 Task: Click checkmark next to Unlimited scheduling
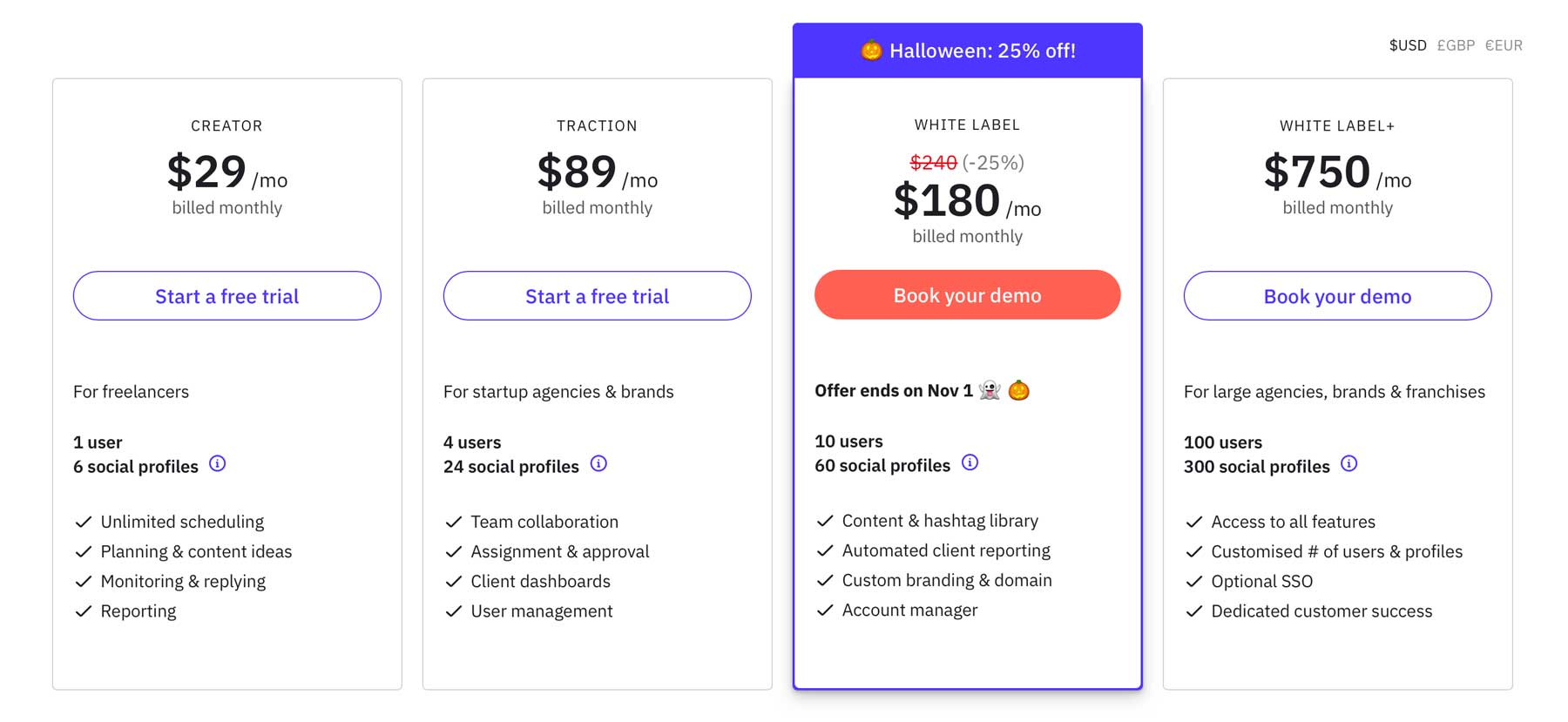pos(82,521)
